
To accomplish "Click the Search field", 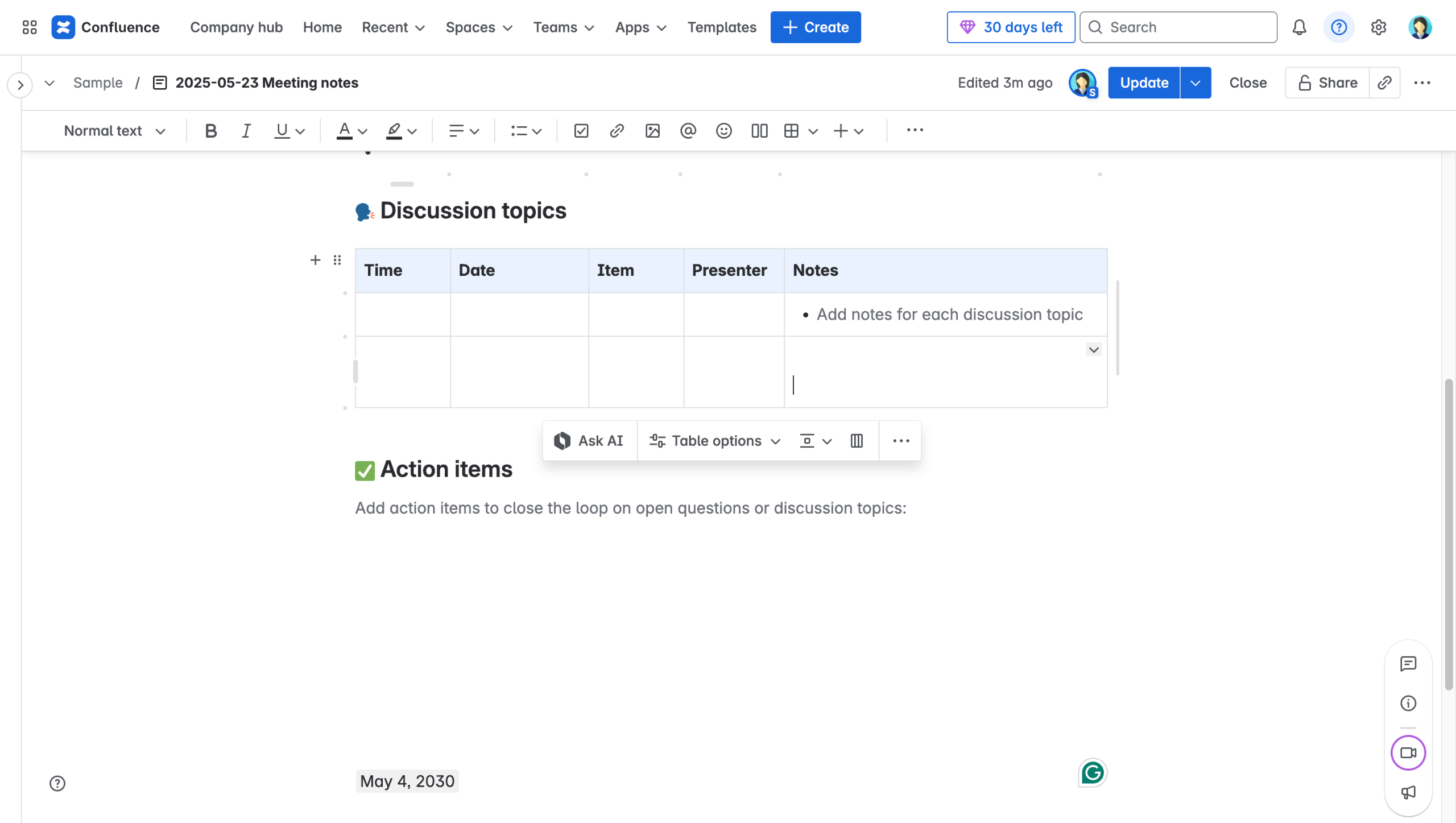I will 1178,27.
